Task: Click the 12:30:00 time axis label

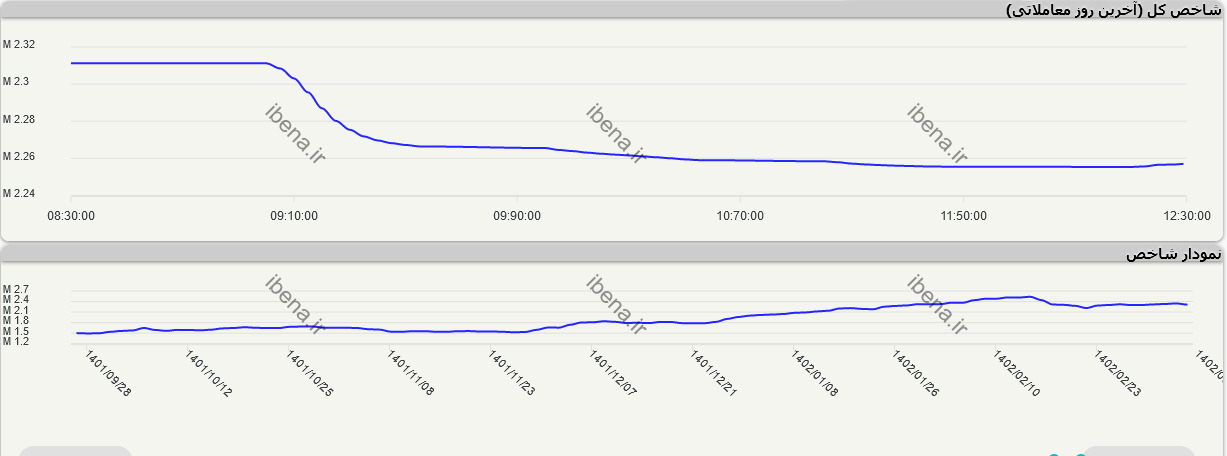Action: tap(1186, 215)
